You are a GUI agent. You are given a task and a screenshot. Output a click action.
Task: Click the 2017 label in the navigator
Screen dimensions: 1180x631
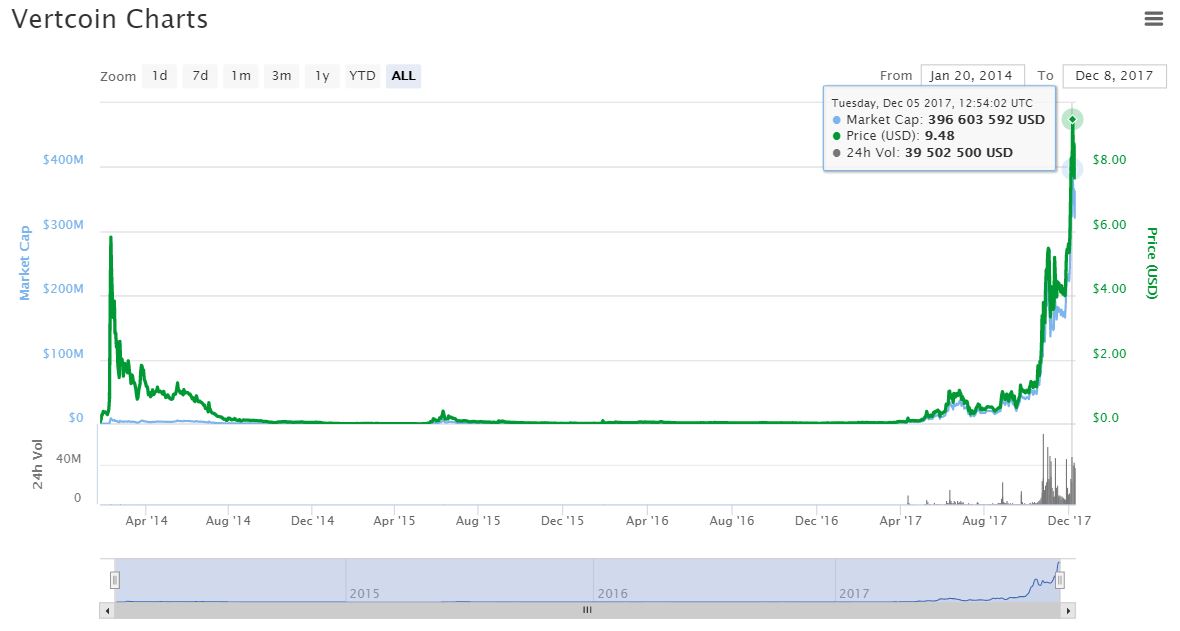pyautogui.click(x=854, y=593)
